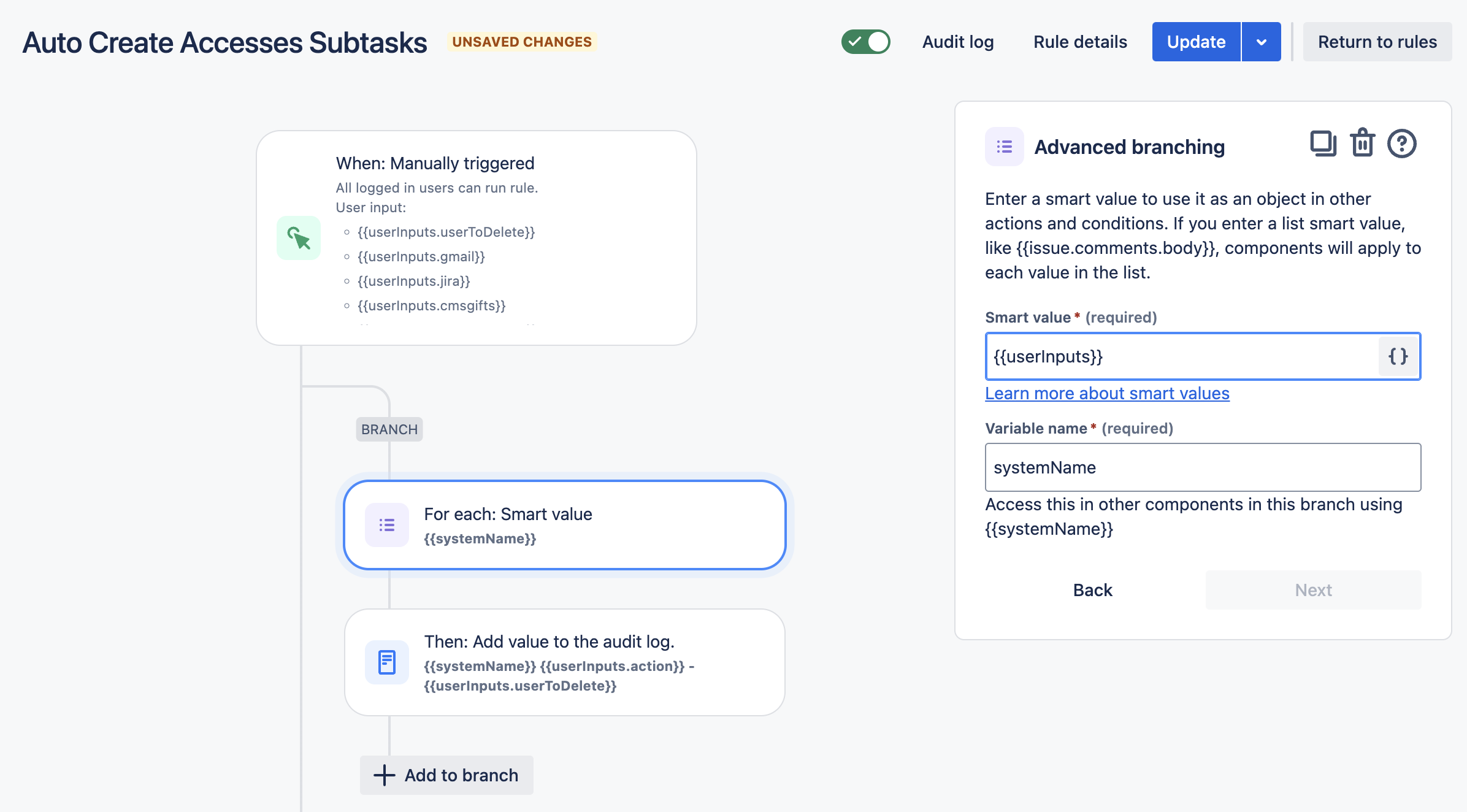Click {{userInputs.userToDelete}} in the trigger card

pos(446,232)
